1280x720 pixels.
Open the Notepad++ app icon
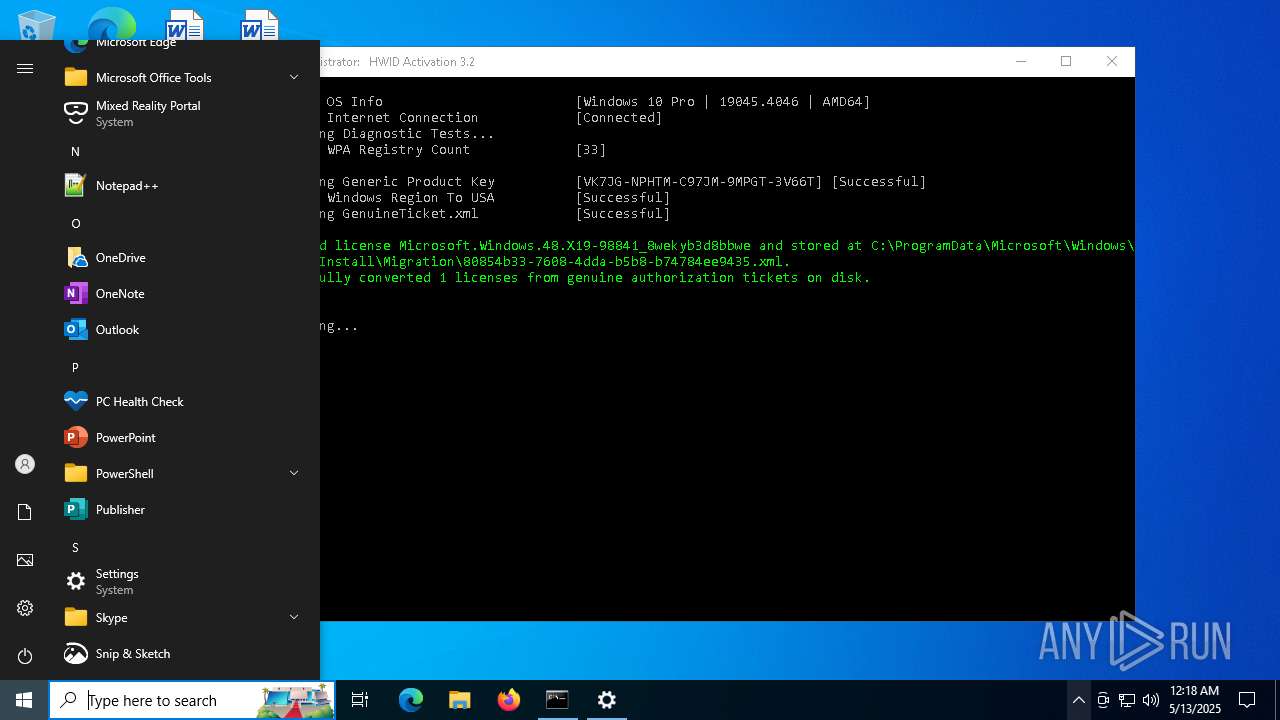click(76, 185)
